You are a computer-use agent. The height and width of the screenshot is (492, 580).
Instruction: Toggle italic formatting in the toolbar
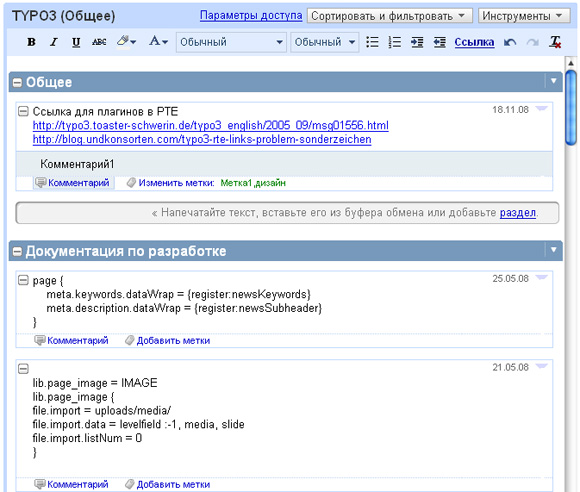tap(54, 42)
